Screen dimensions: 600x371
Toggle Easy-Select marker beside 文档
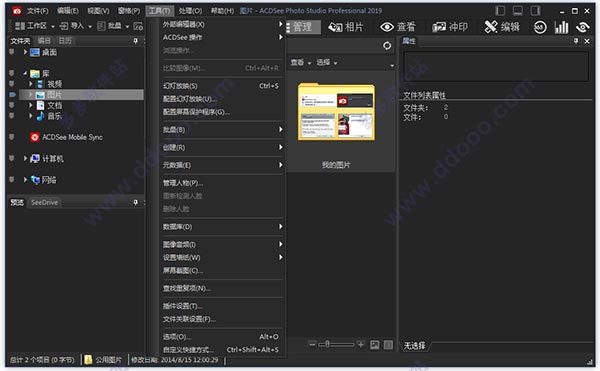tap(12, 105)
